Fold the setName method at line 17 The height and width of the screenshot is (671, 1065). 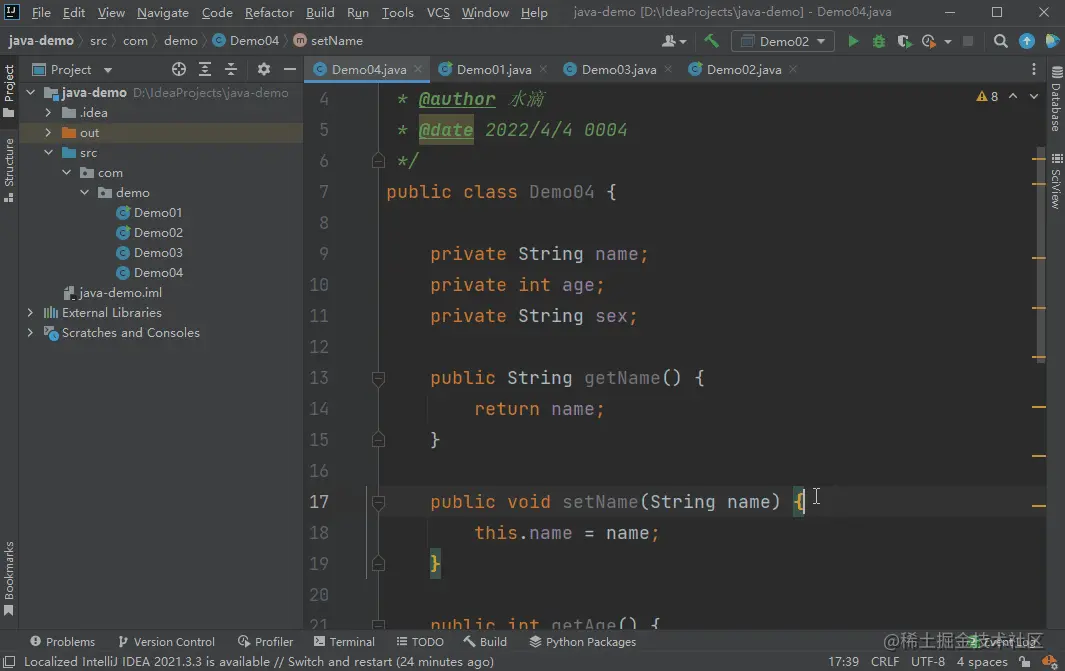click(378, 502)
